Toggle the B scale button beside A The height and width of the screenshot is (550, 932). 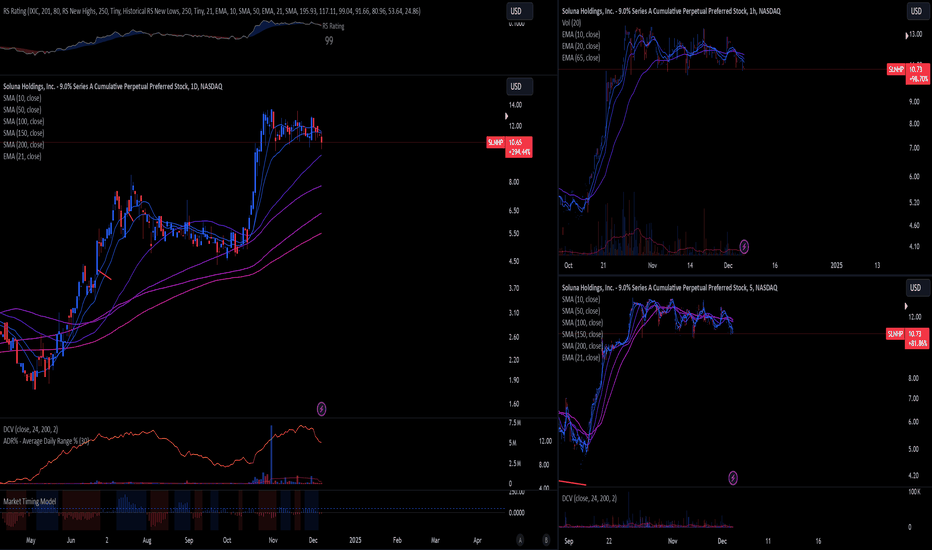pyautogui.click(x=546, y=540)
